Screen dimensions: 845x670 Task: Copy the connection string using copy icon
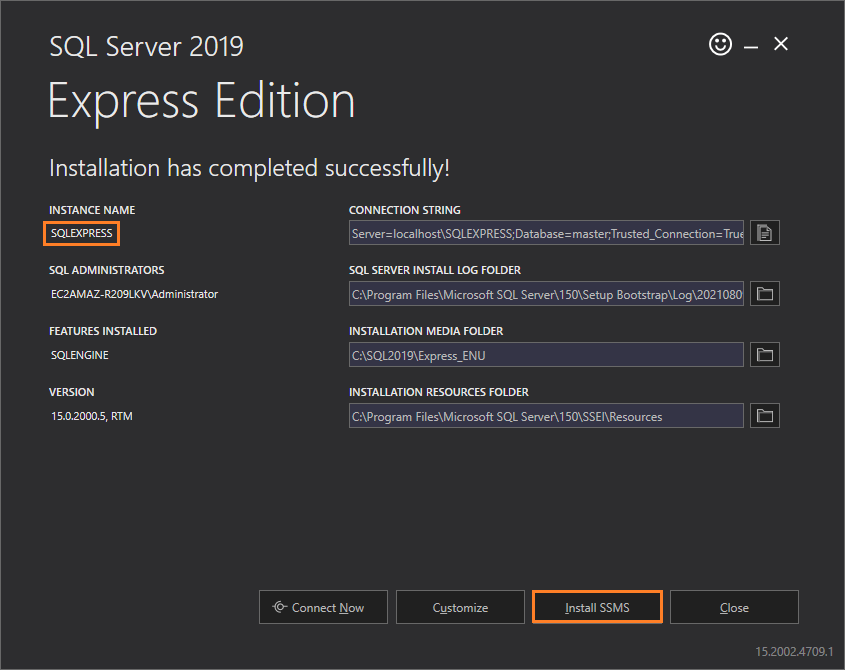[764, 232]
